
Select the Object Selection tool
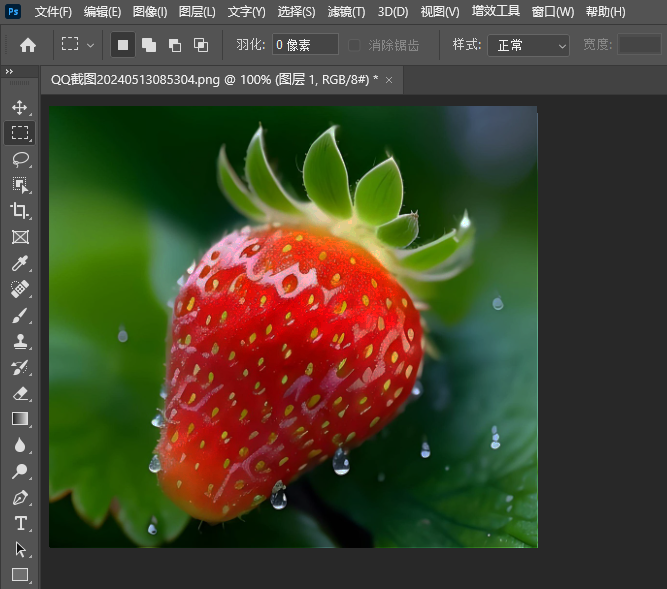pyautogui.click(x=20, y=185)
